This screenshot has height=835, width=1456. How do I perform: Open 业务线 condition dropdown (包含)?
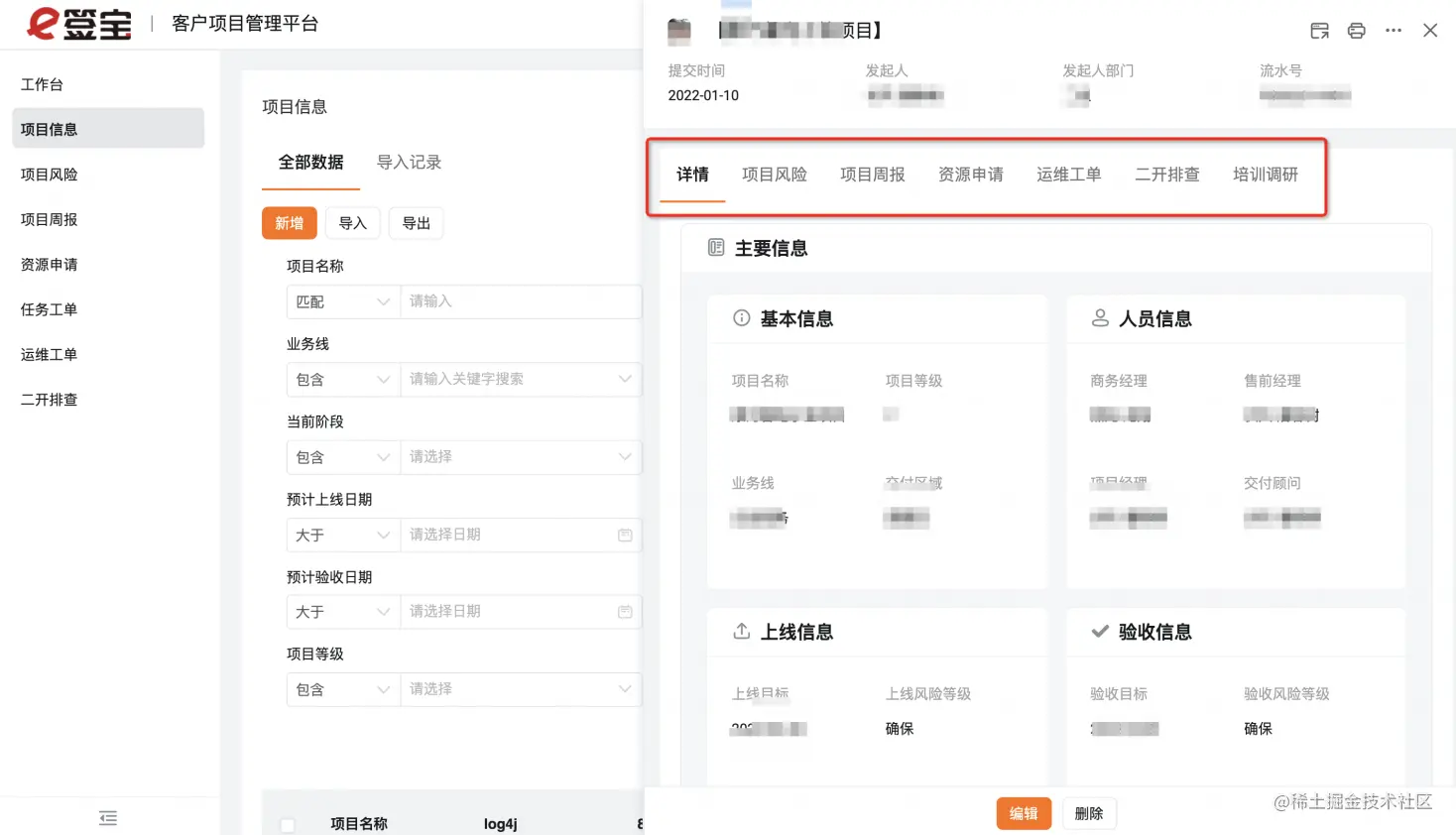point(343,379)
